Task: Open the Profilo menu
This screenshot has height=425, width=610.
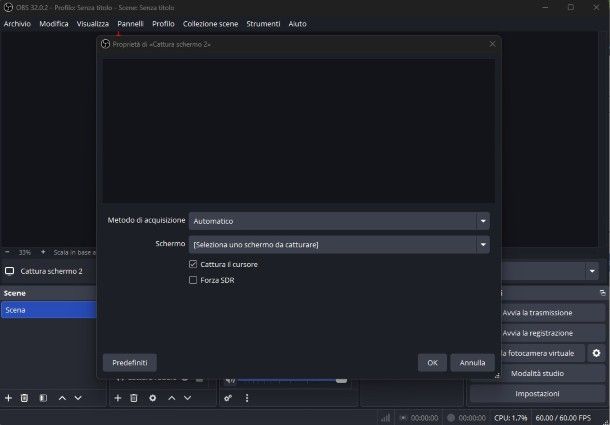Action: point(163,24)
